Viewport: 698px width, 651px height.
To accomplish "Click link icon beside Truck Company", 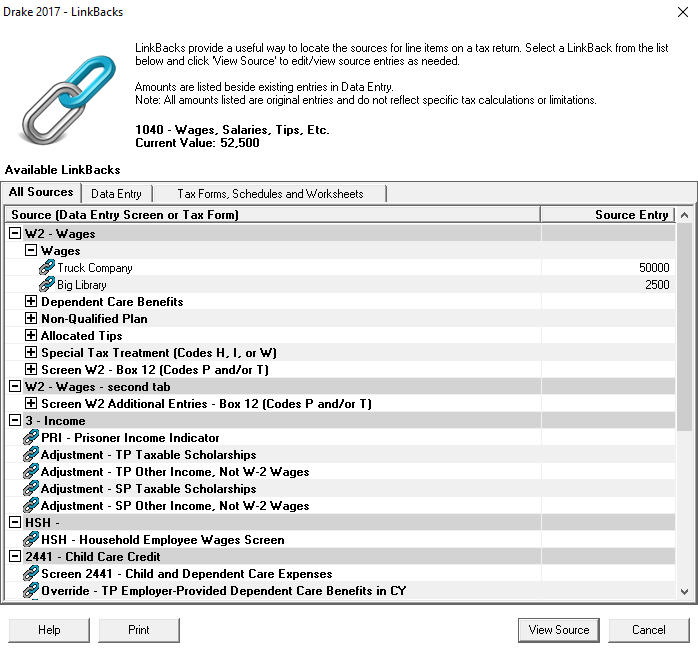I will tap(47, 268).
